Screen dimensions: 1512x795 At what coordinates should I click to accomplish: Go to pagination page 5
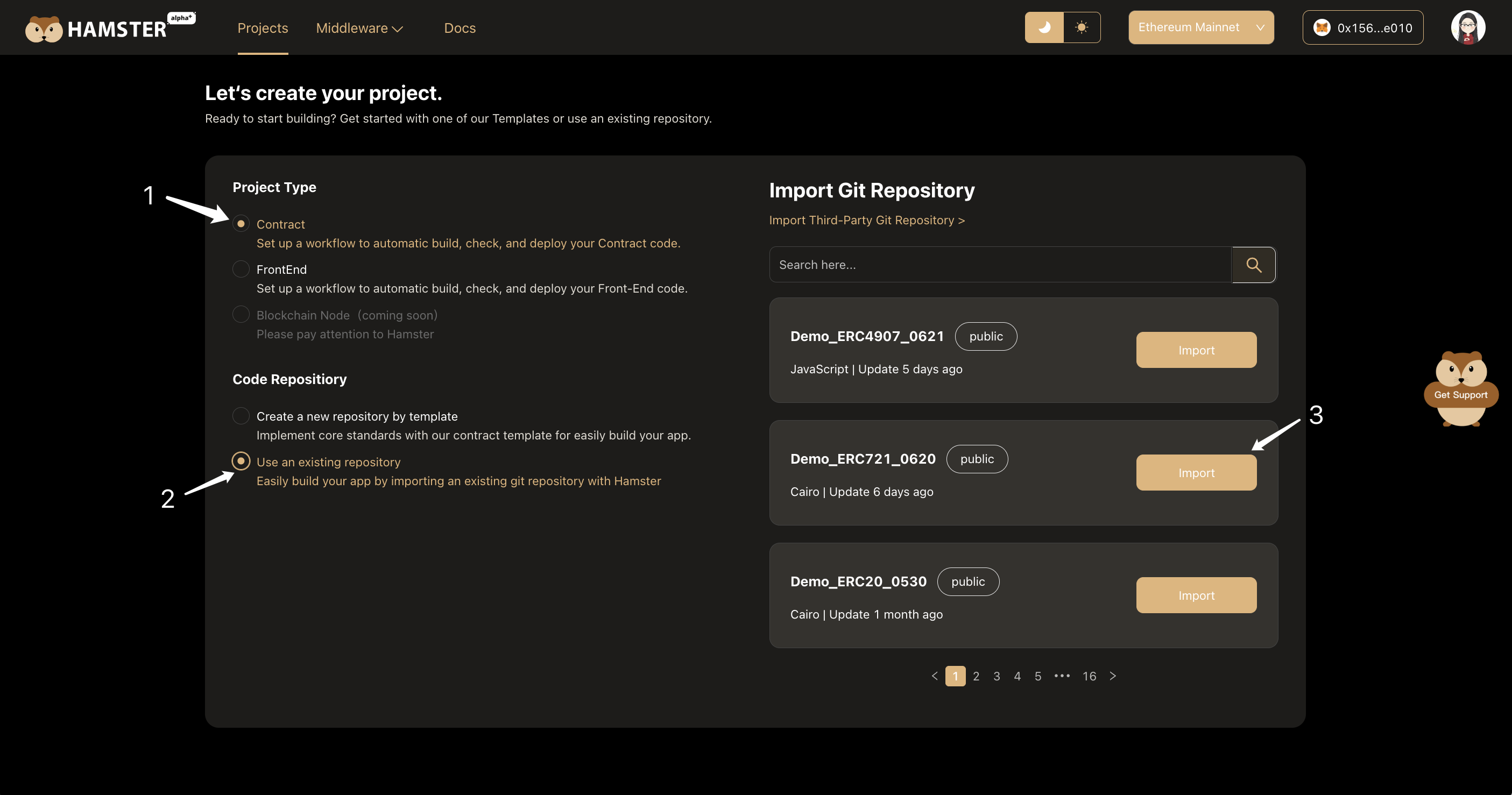[x=1038, y=676]
